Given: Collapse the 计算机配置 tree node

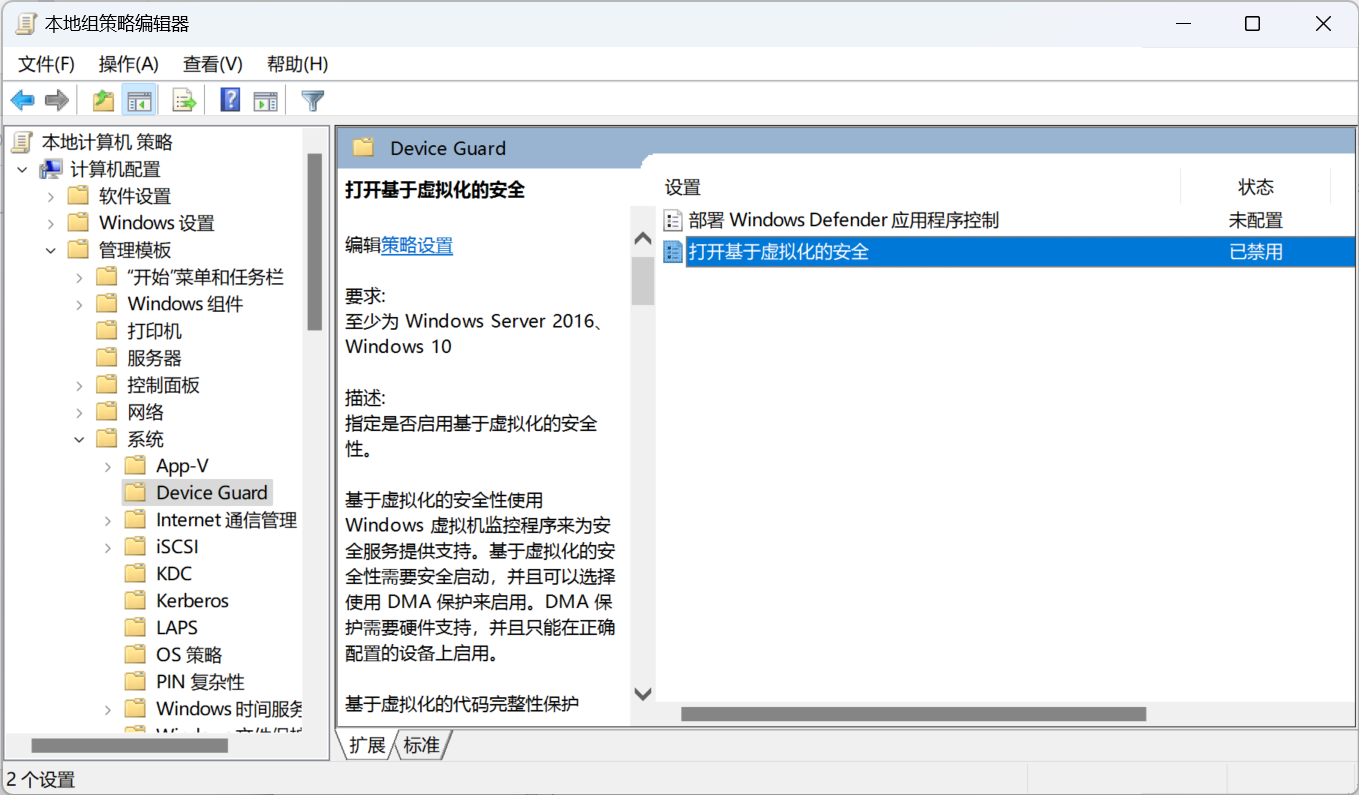Looking at the screenshot, I should tap(22, 170).
